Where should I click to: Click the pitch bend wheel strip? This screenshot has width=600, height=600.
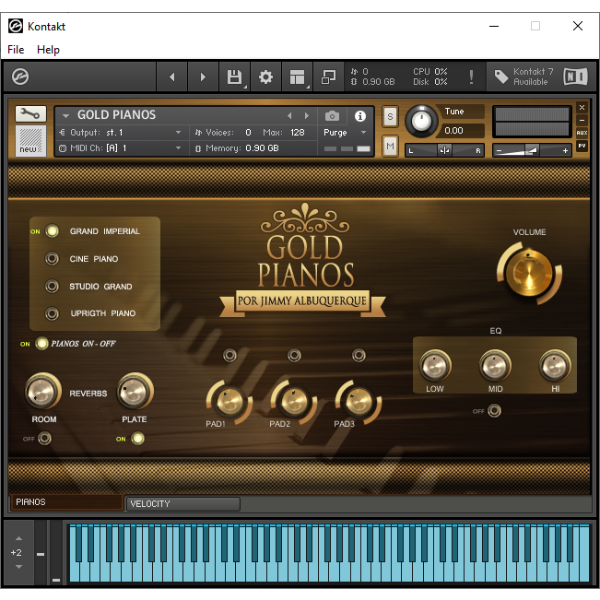[41, 552]
